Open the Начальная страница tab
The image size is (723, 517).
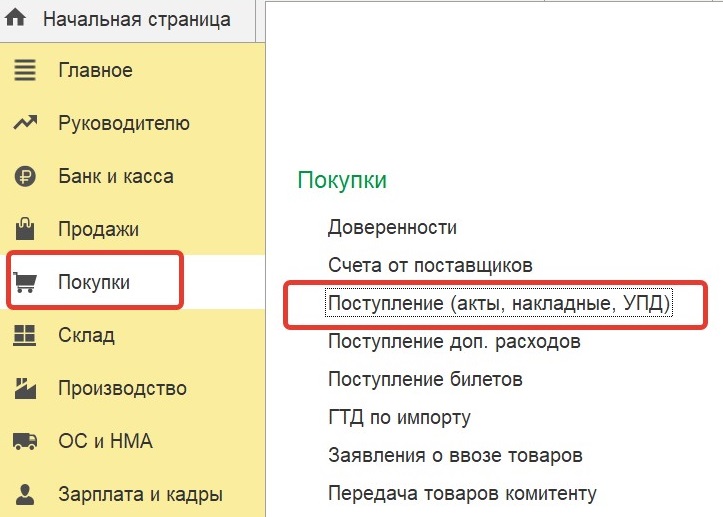coord(127,20)
